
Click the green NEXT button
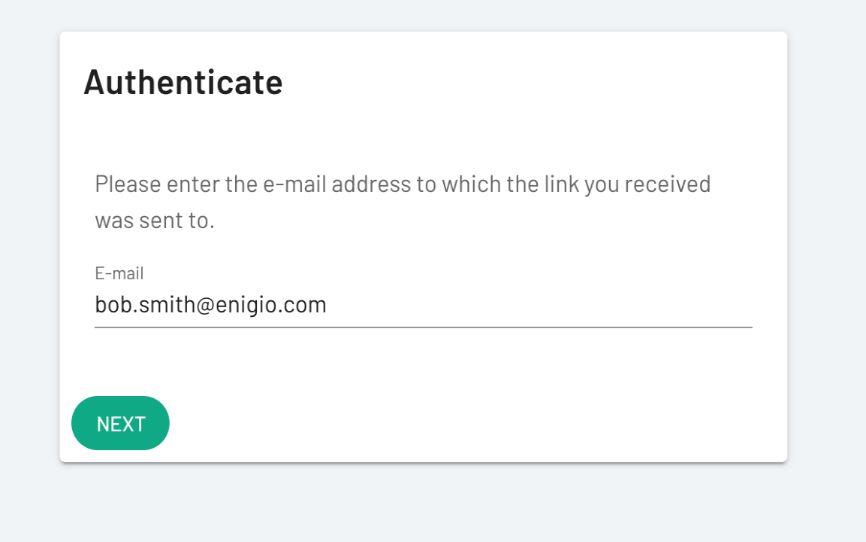pyautogui.click(x=120, y=423)
